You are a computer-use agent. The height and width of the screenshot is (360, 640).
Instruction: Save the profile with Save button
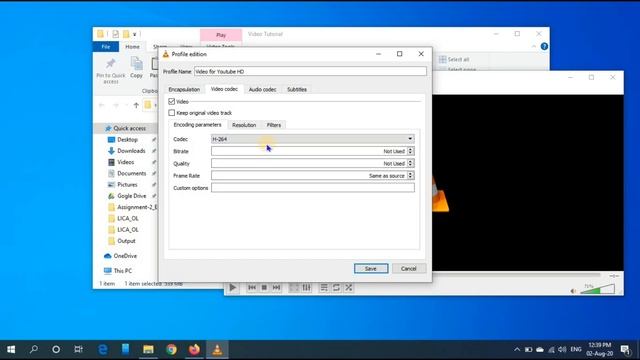point(371,269)
